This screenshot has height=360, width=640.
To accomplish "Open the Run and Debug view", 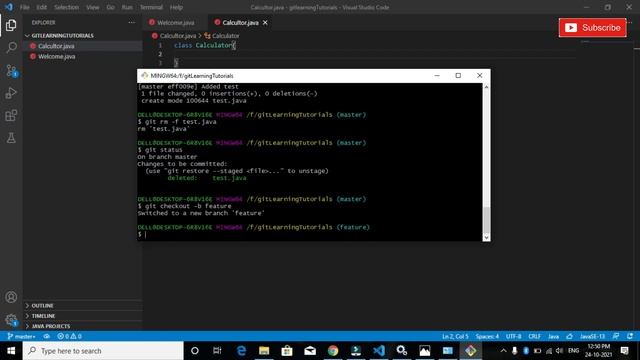I will tap(11, 93).
